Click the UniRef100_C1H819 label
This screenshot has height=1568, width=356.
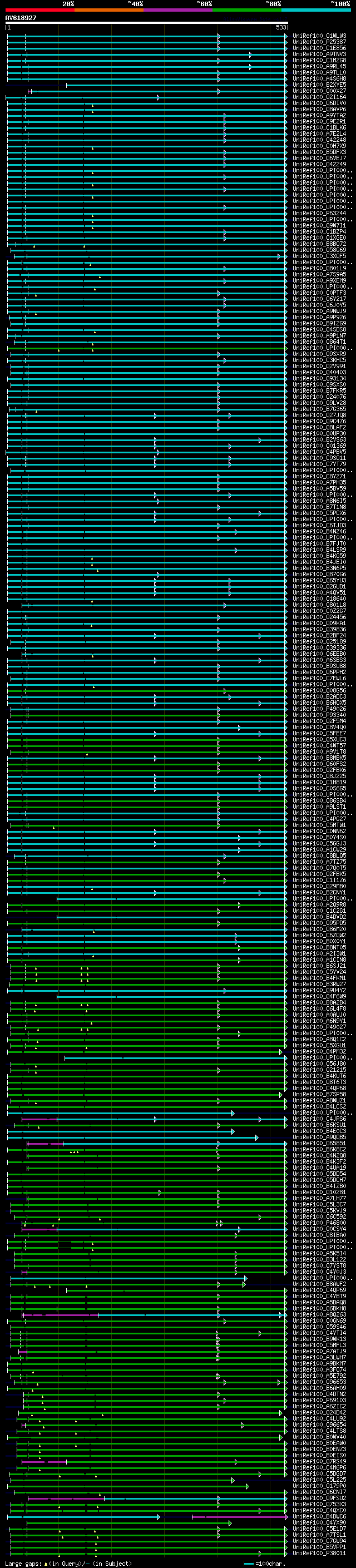[x=319, y=782]
